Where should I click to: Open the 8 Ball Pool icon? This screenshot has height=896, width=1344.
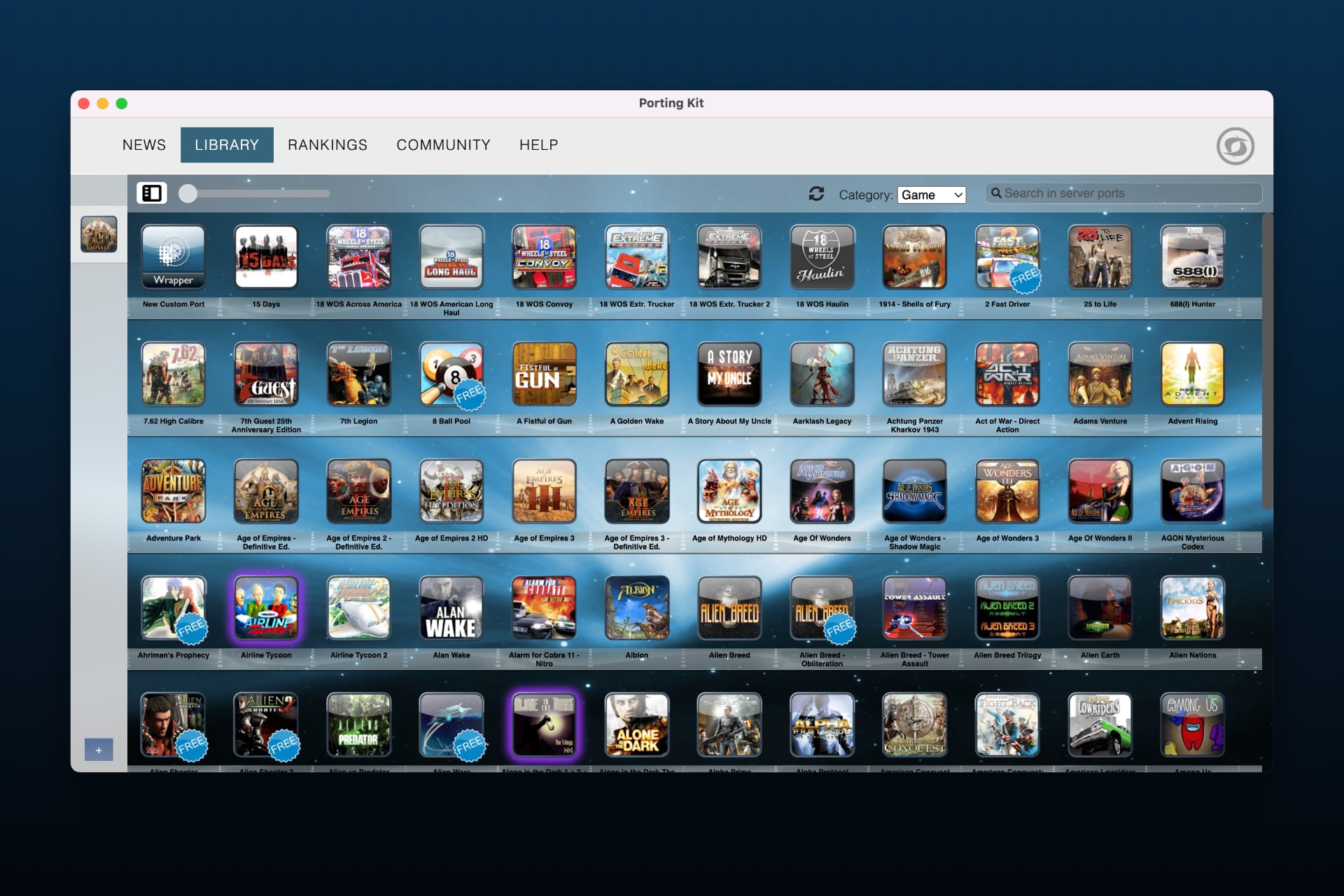[451, 374]
